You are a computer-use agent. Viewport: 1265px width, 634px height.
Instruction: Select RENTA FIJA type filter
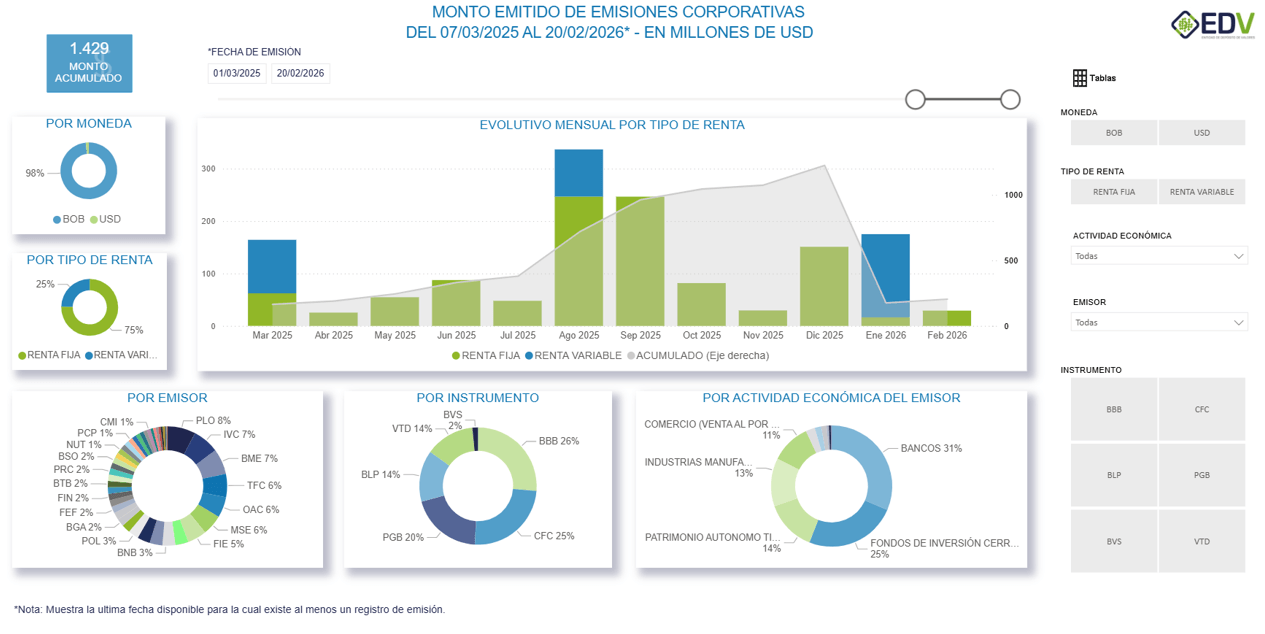1113,192
